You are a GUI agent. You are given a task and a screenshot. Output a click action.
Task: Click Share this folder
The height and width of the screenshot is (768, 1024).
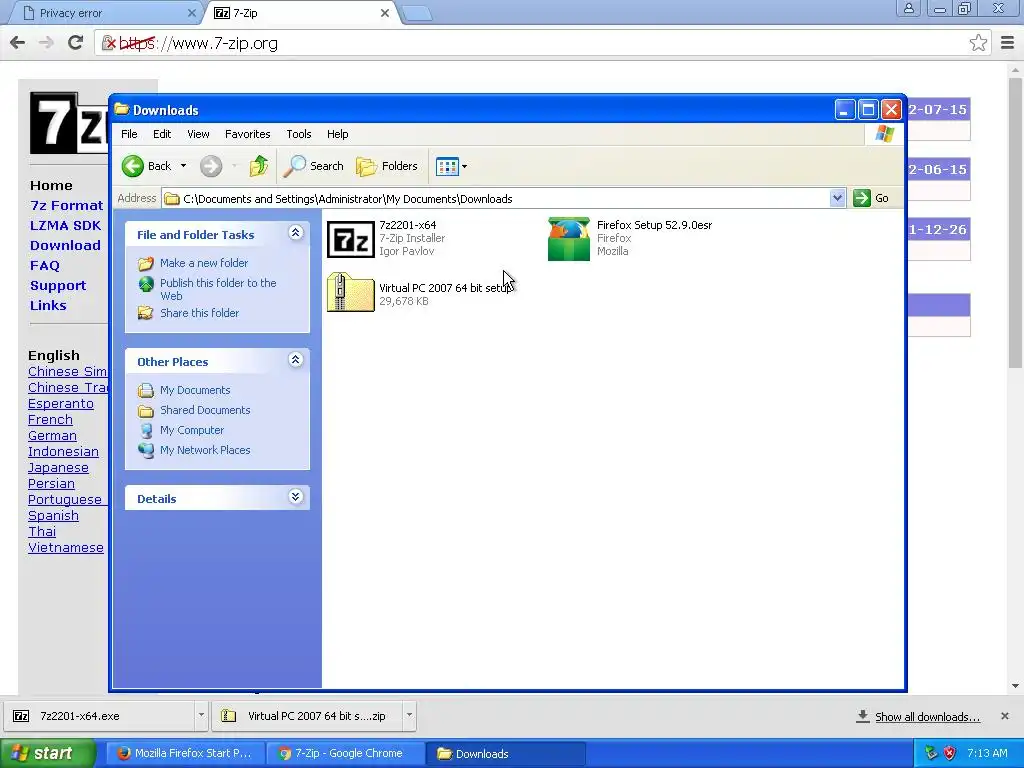[199, 313]
